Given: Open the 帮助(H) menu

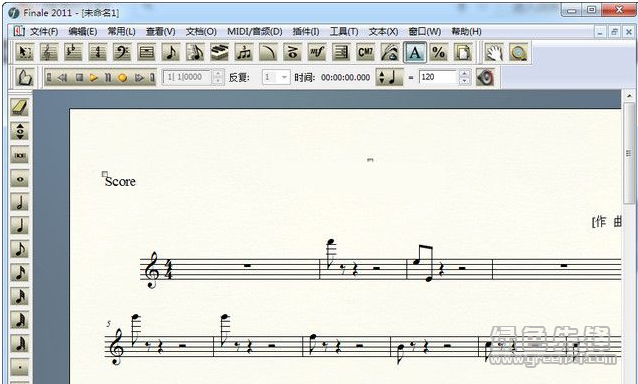Looking at the screenshot, I should [x=466, y=31].
